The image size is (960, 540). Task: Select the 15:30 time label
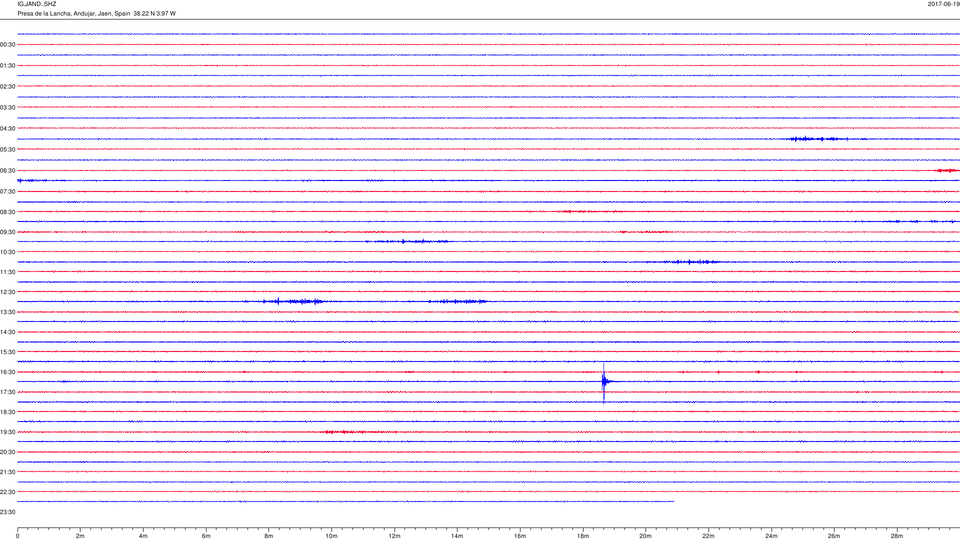tap(8, 352)
